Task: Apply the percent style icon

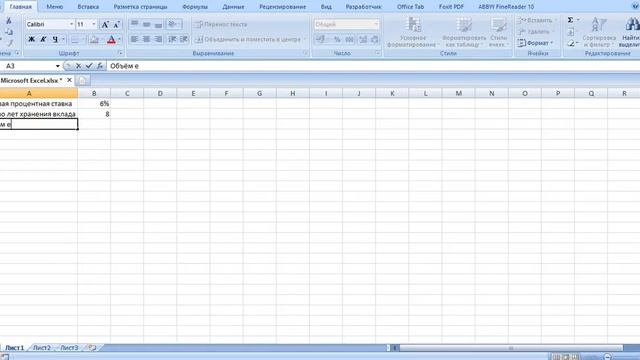Action: [x=337, y=40]
